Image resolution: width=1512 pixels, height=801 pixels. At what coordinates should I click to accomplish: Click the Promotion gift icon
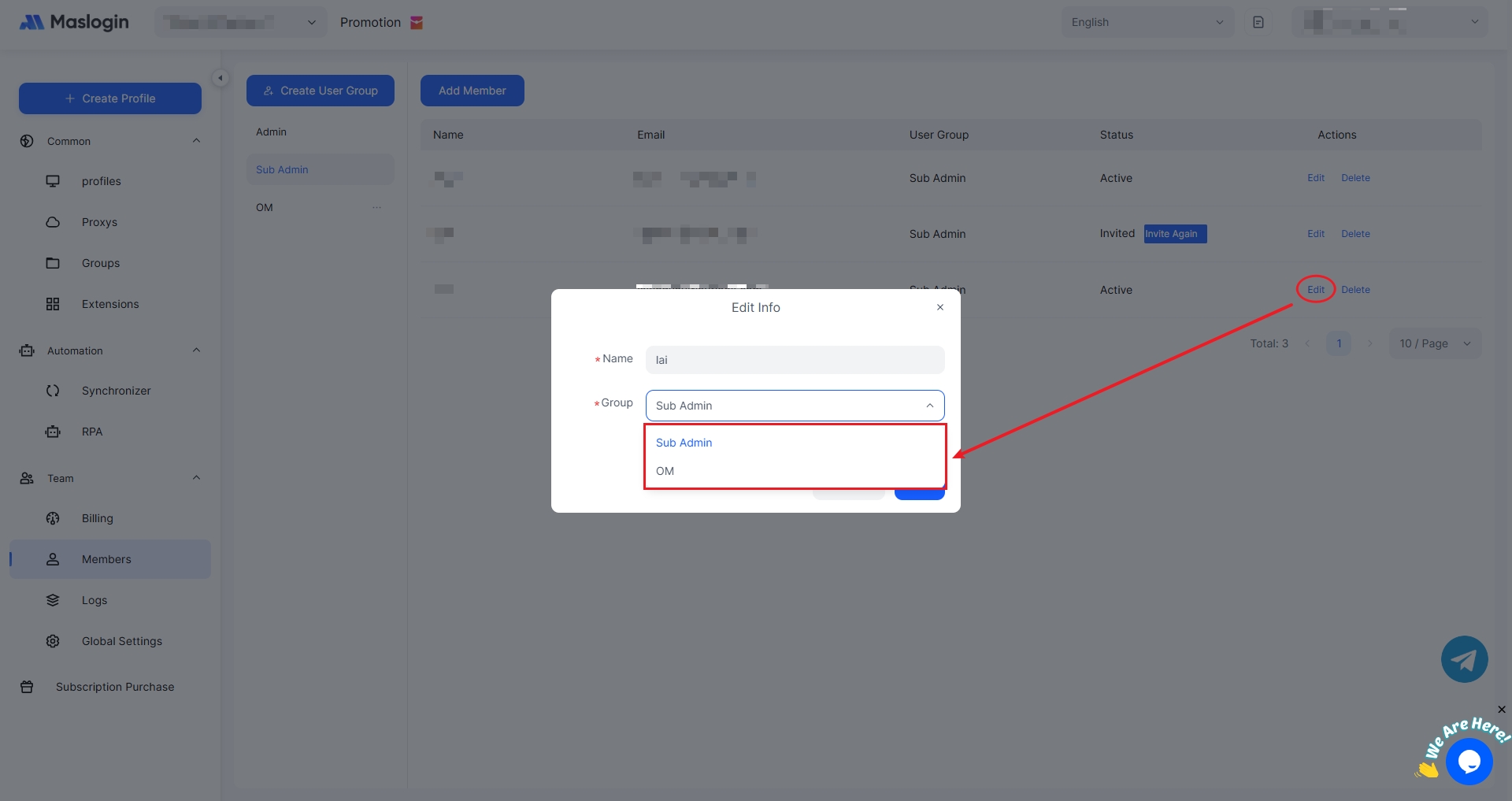[417, 23]
